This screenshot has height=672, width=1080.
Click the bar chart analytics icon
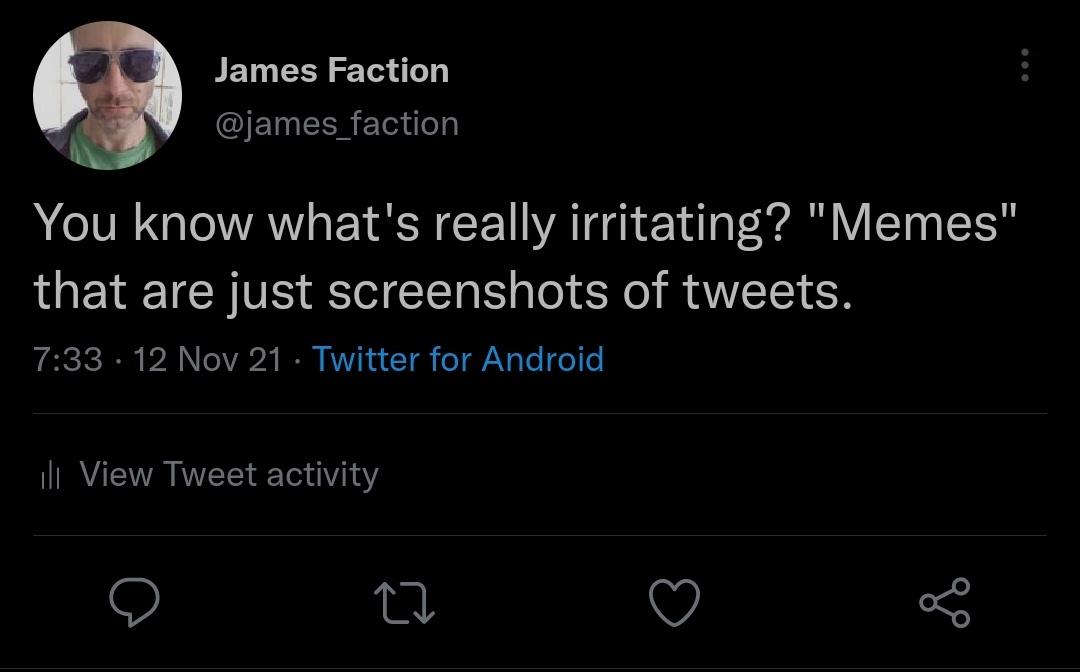[51, 475]
